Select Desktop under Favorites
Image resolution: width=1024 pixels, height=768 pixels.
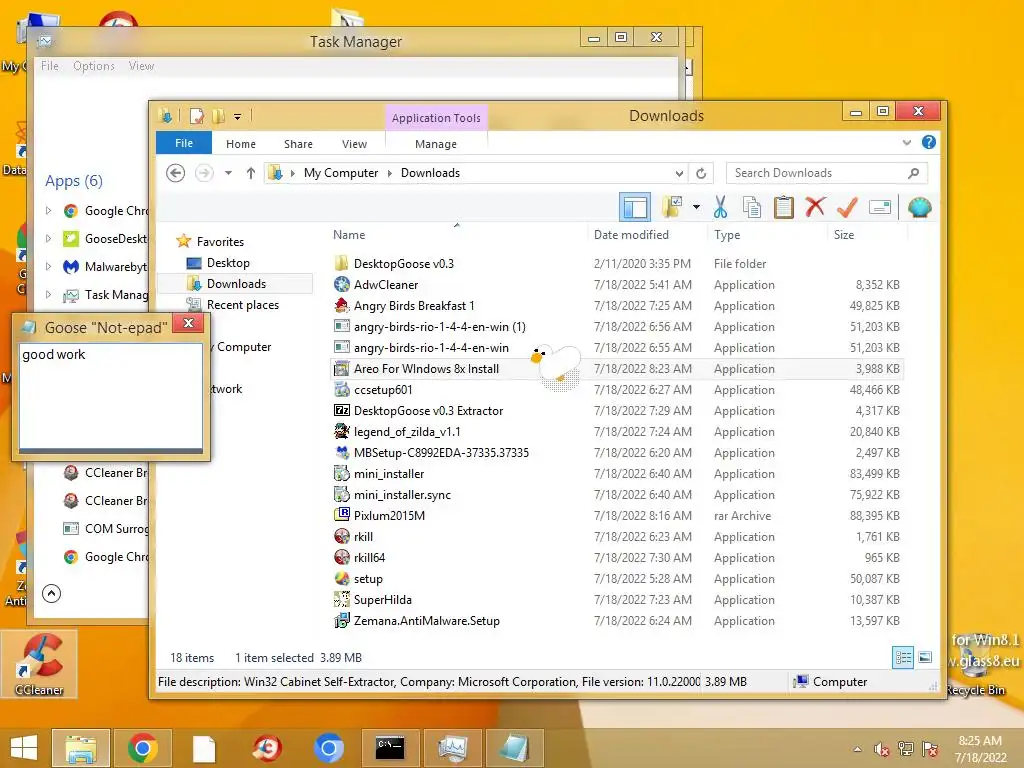228,263
